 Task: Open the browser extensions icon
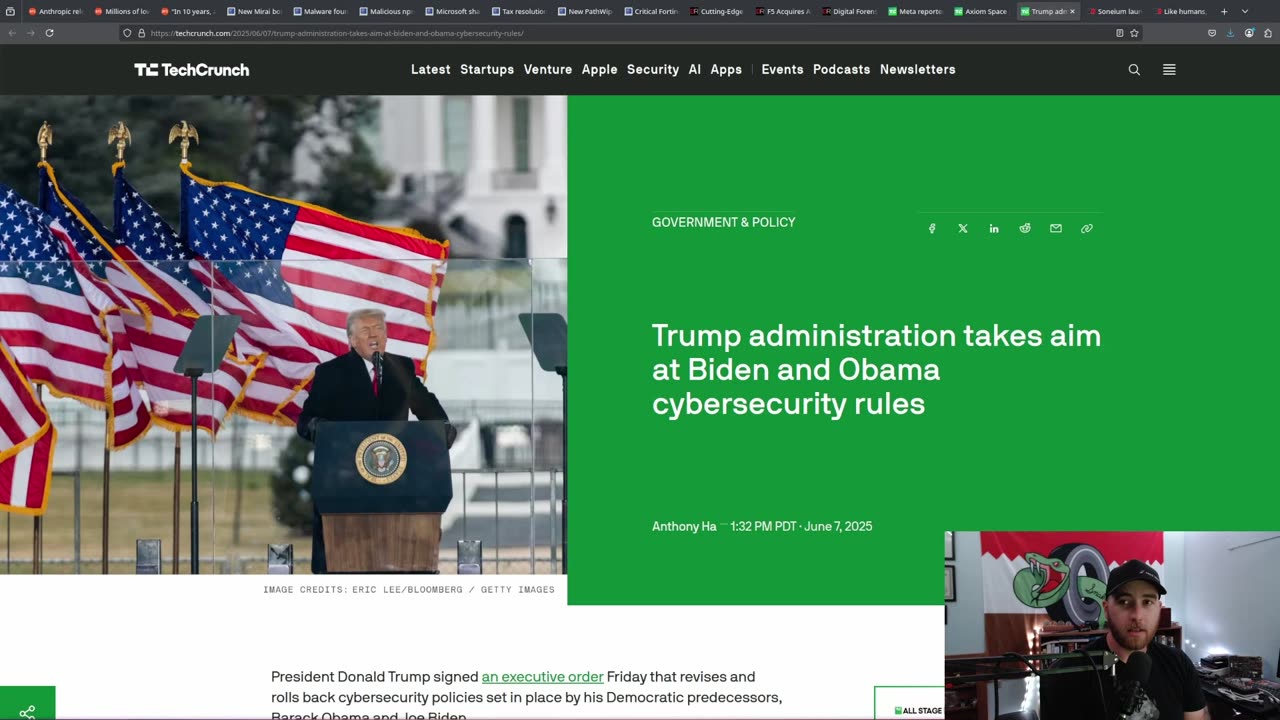coord(1268,33)
